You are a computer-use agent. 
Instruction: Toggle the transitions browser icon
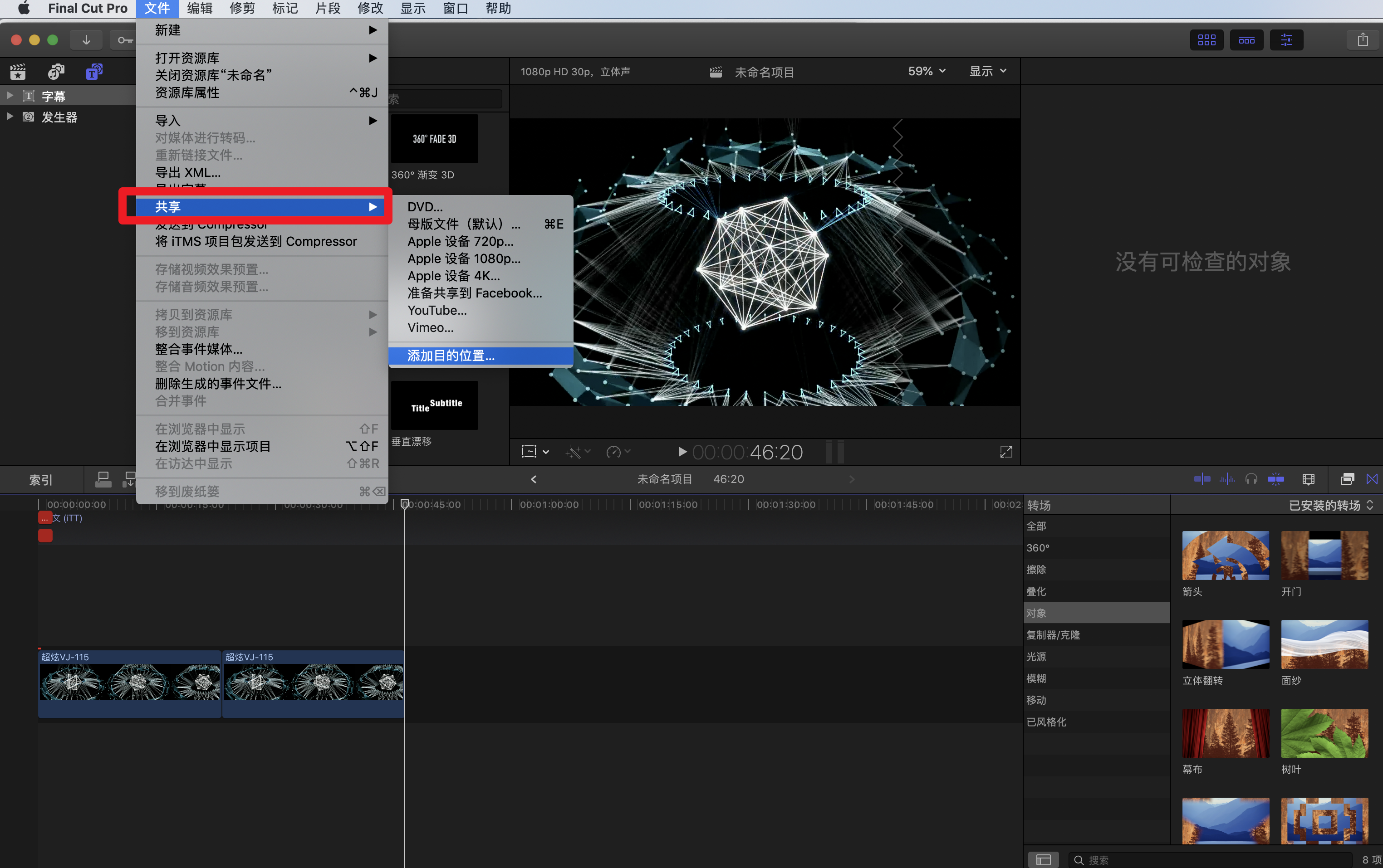coord(1372,479)
